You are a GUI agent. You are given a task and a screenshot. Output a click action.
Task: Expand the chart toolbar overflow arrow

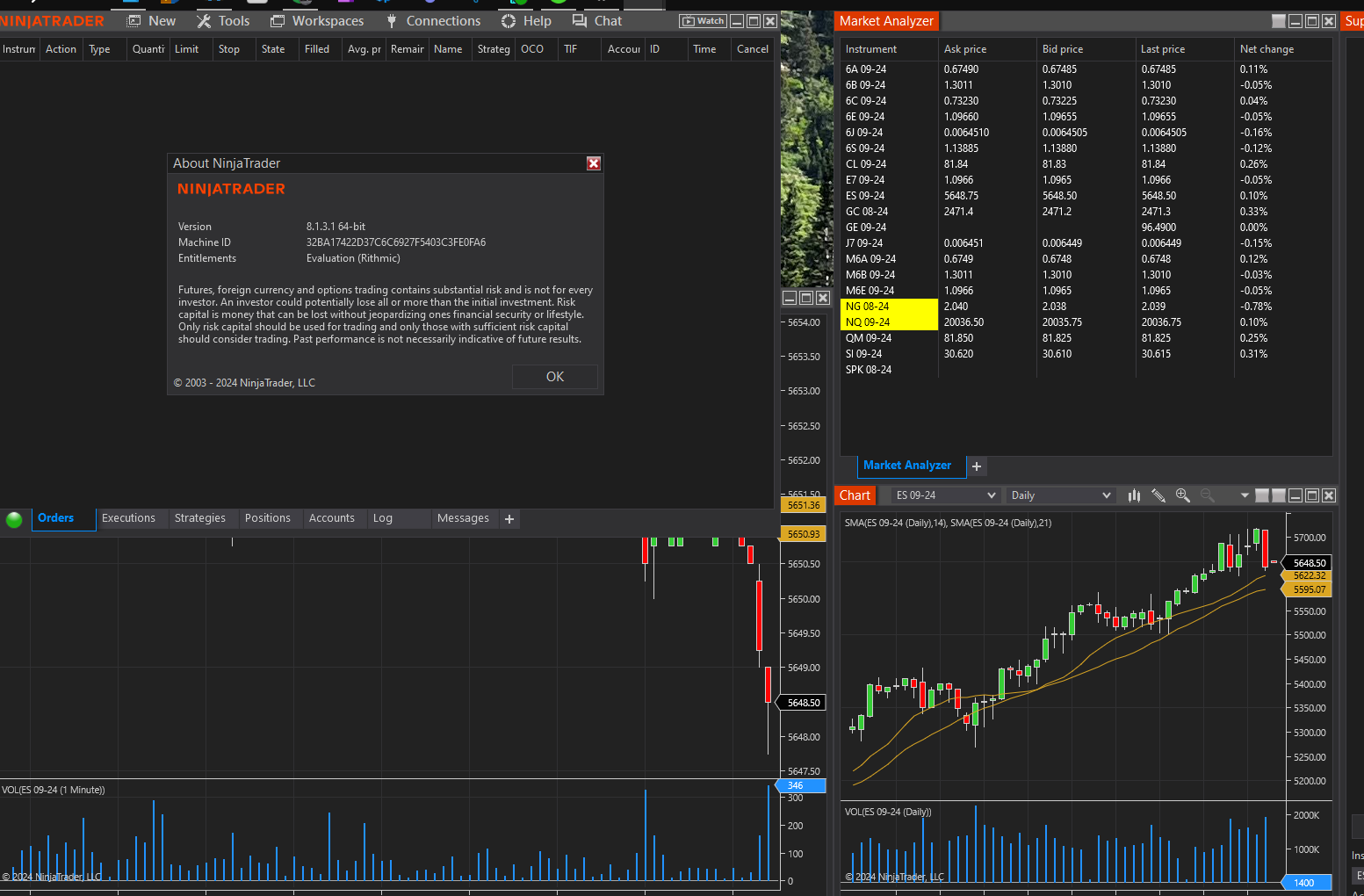(1245, 495)
